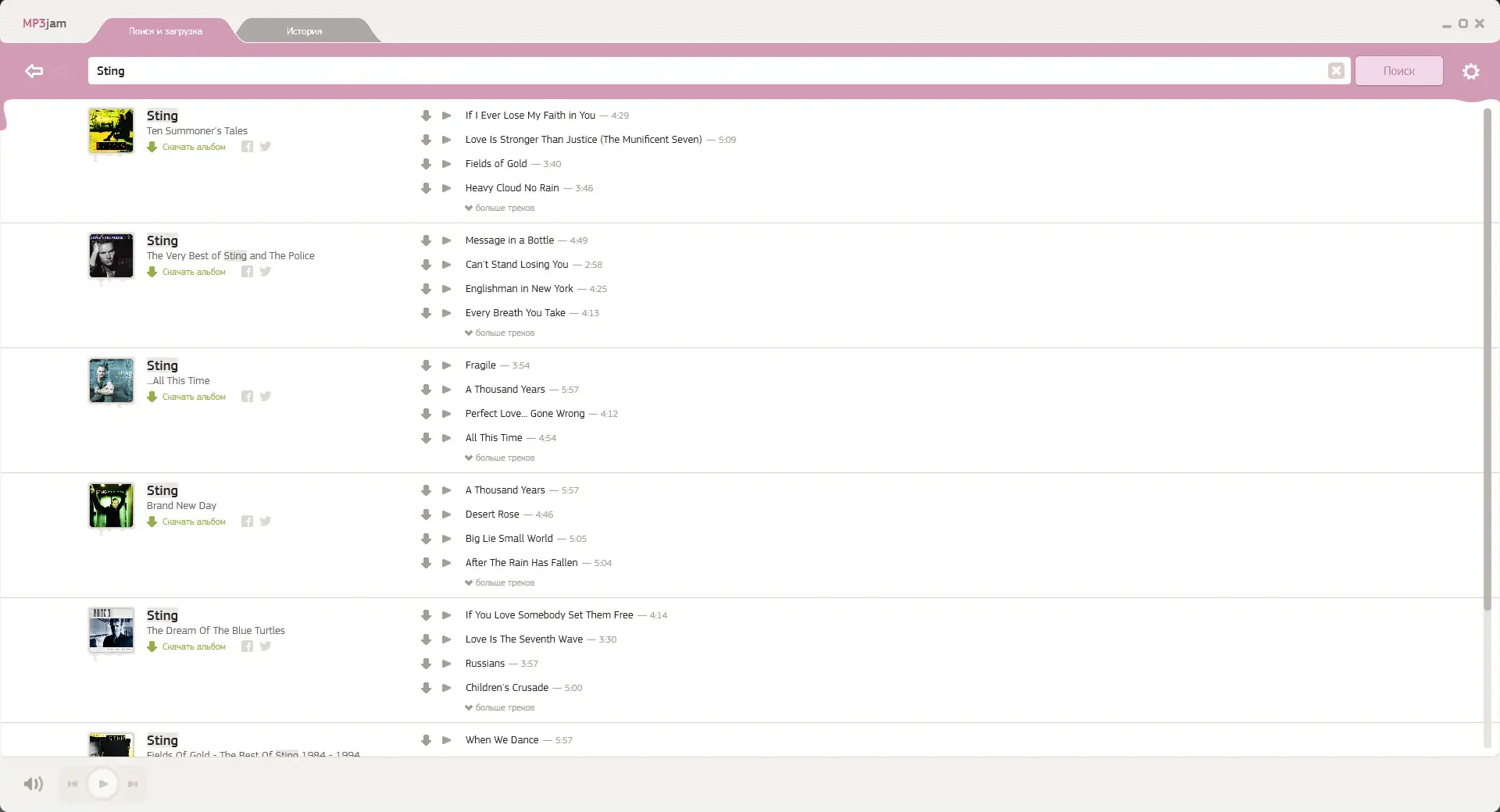1500x812 pixels.
Task: Focus the search input containing Sting
Action: [x=707, y=71]
